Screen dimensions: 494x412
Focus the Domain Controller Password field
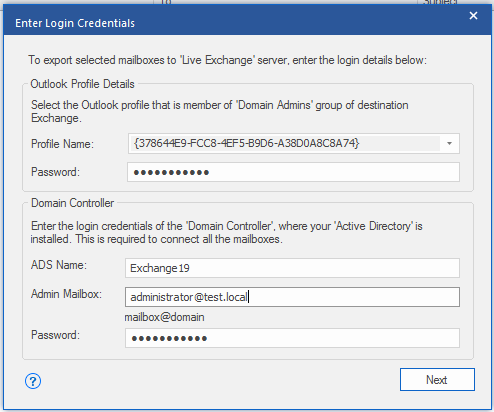coord(292,338)
